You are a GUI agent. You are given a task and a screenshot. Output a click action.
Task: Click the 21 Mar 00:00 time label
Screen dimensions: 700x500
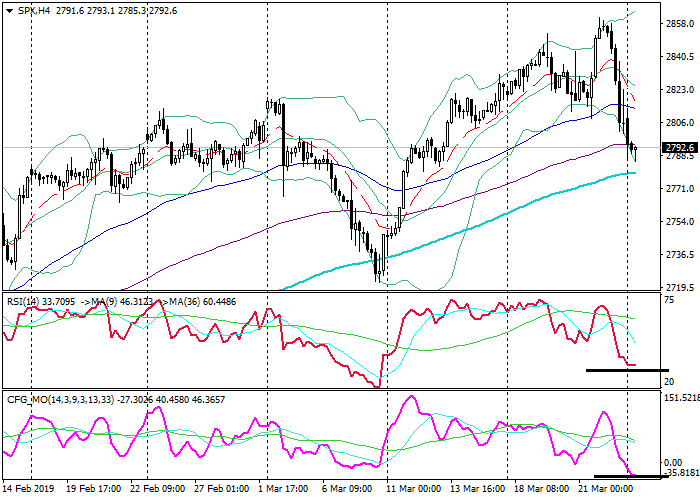point(607,489)
